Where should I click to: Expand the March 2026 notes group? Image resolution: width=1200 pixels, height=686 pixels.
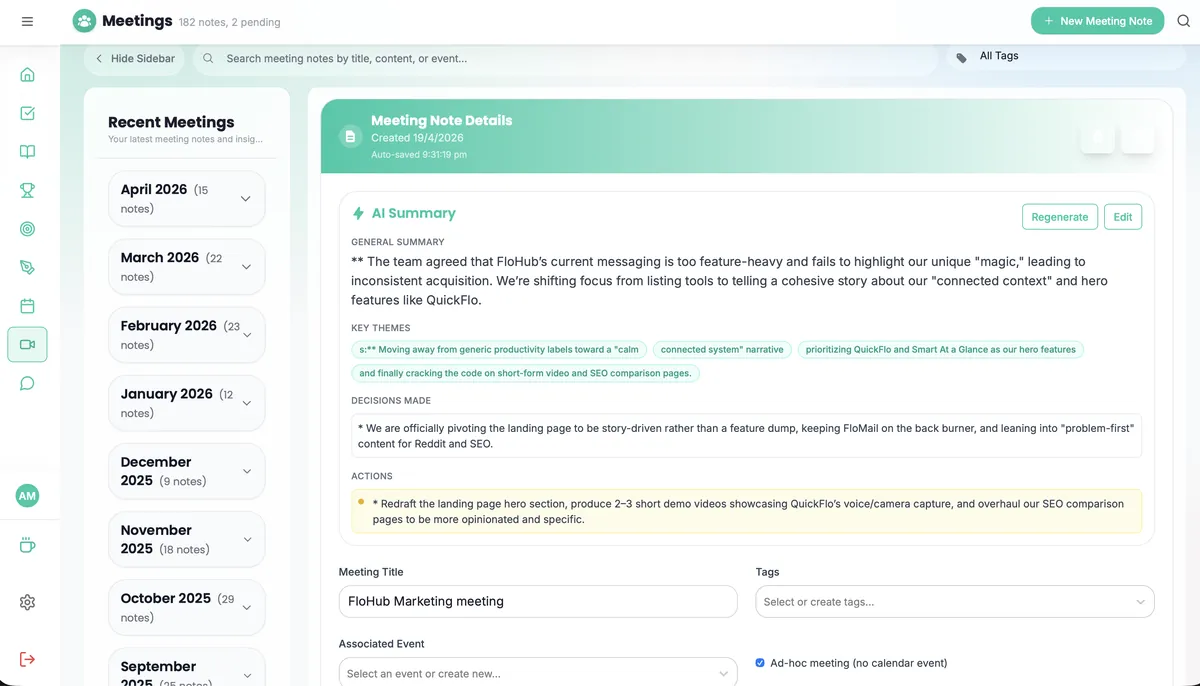pyautogui.click(x=187, y=266)
